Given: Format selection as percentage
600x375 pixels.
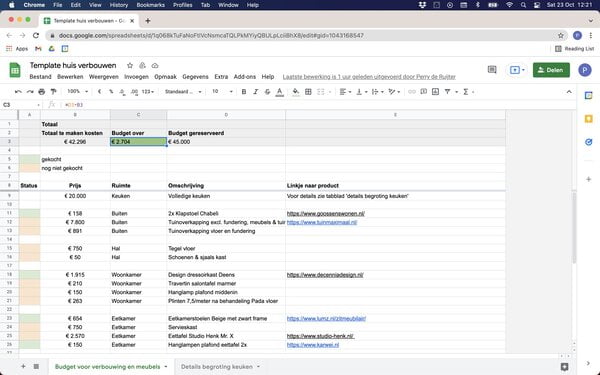Looking at the screenshot, I should [x=111, y=92].
